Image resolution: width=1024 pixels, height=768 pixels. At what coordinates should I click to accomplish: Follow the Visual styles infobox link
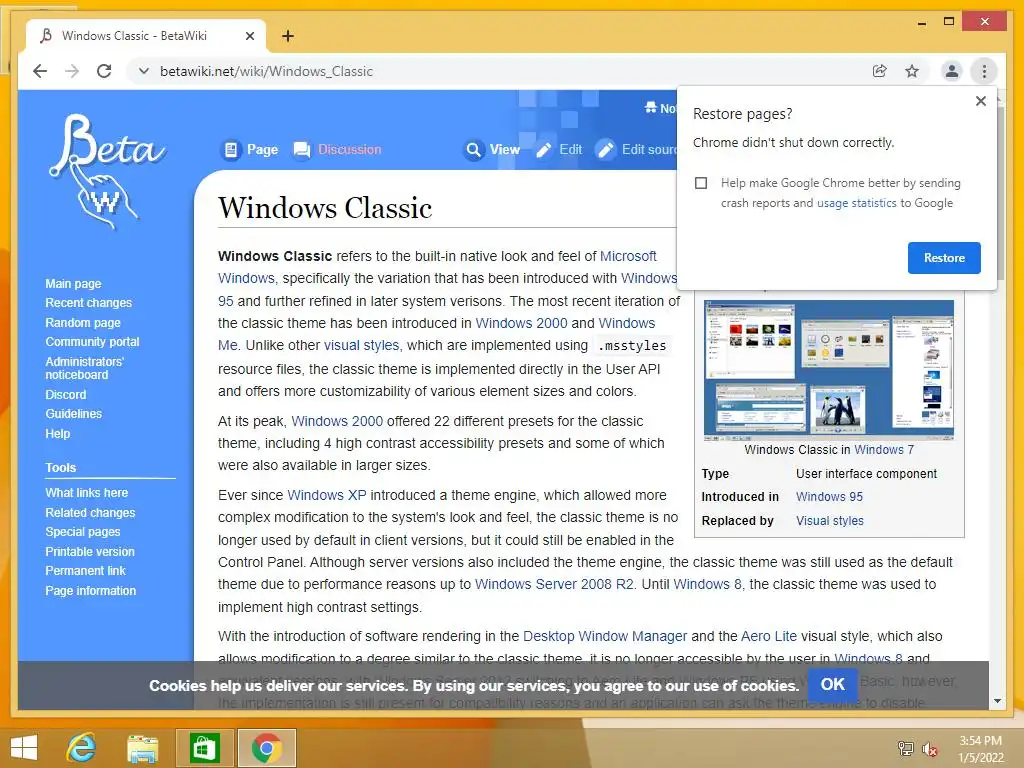(x=829, y=520)
